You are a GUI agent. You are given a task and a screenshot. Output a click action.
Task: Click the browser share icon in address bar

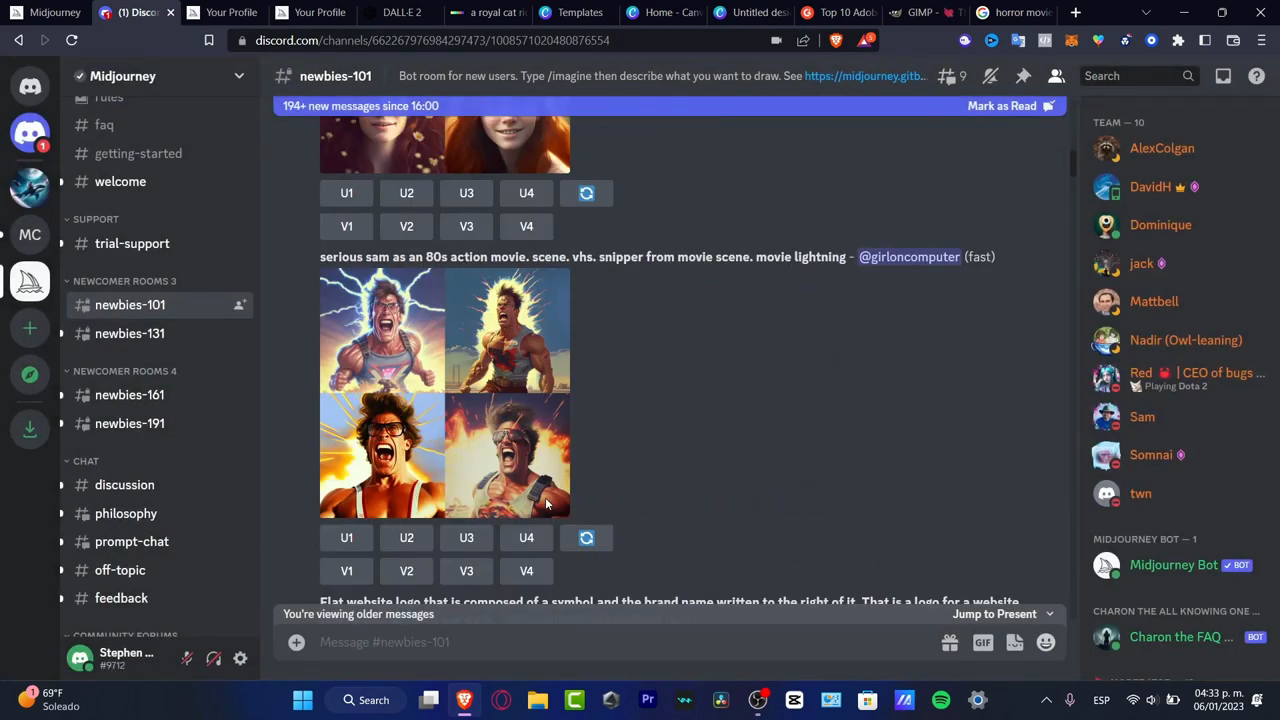pos(803,40)
